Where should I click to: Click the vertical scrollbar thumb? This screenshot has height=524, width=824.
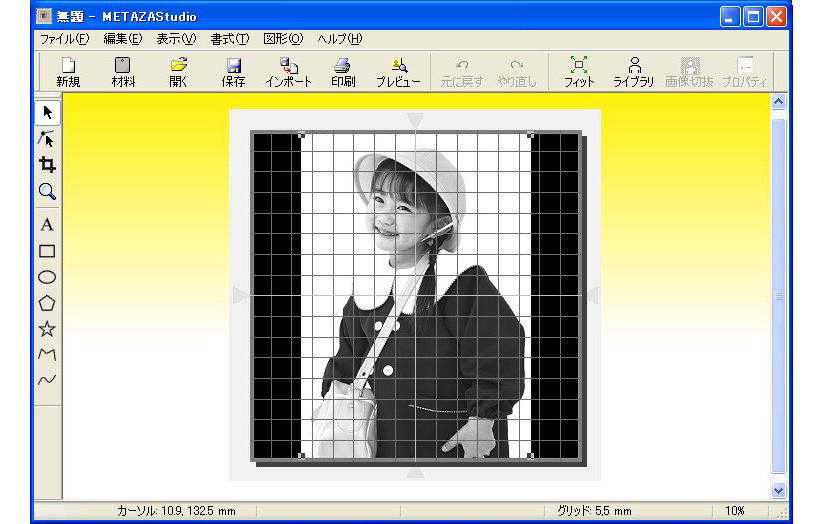(x=778, y=295)
